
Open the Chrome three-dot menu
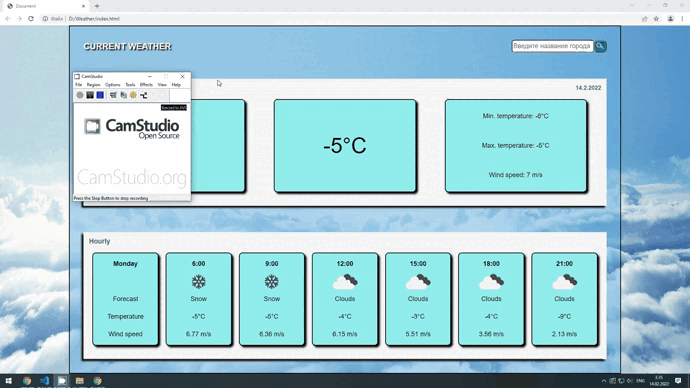pos(682,19)
